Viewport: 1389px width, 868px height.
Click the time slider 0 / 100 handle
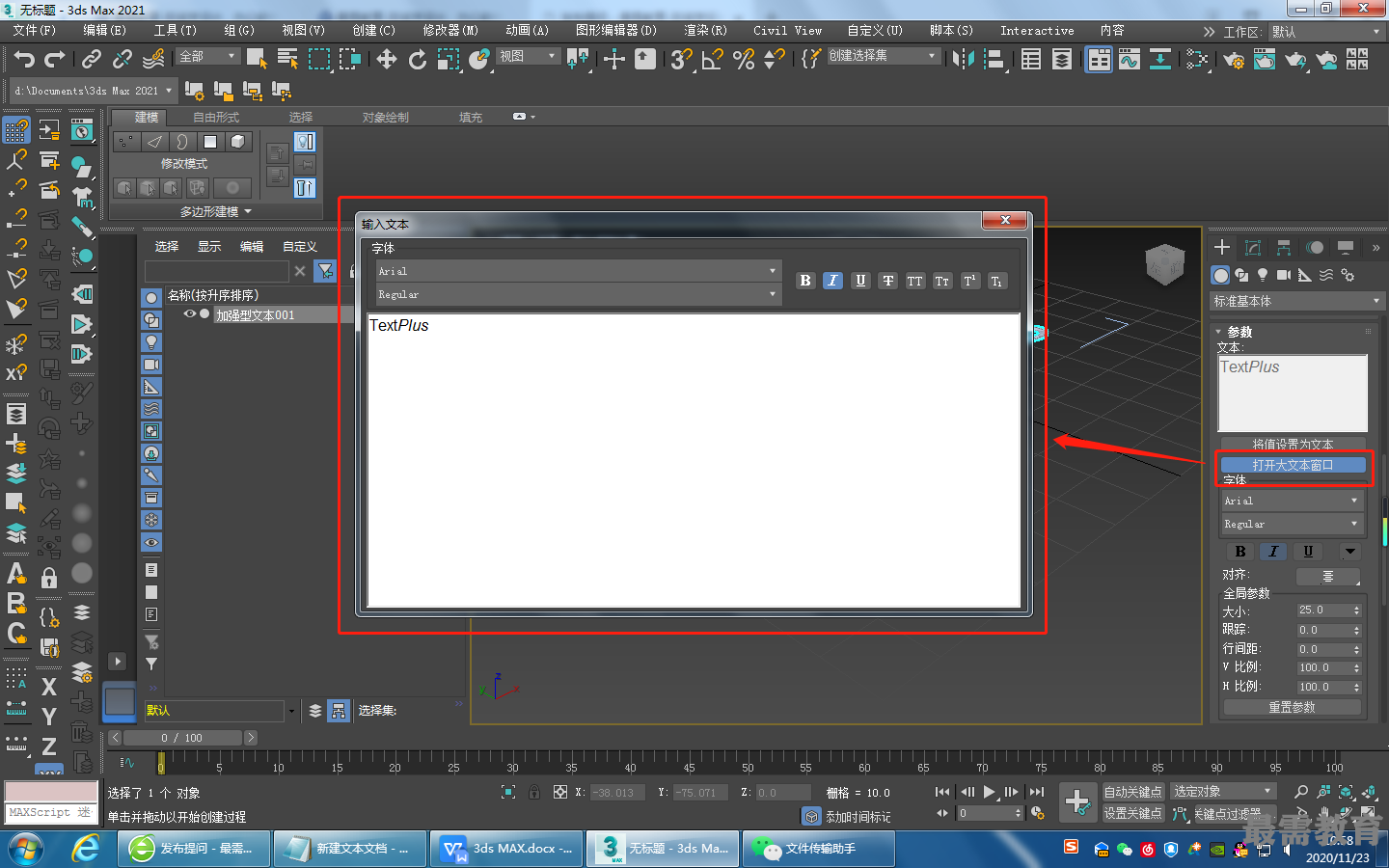click(181, 738)
